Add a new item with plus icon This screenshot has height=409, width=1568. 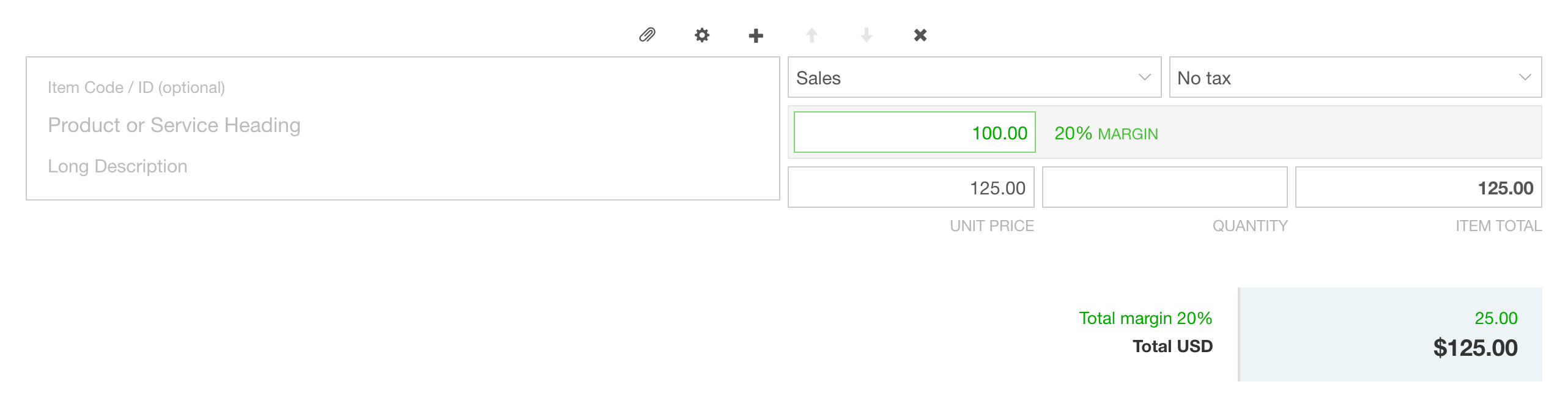tap(756, 35)
